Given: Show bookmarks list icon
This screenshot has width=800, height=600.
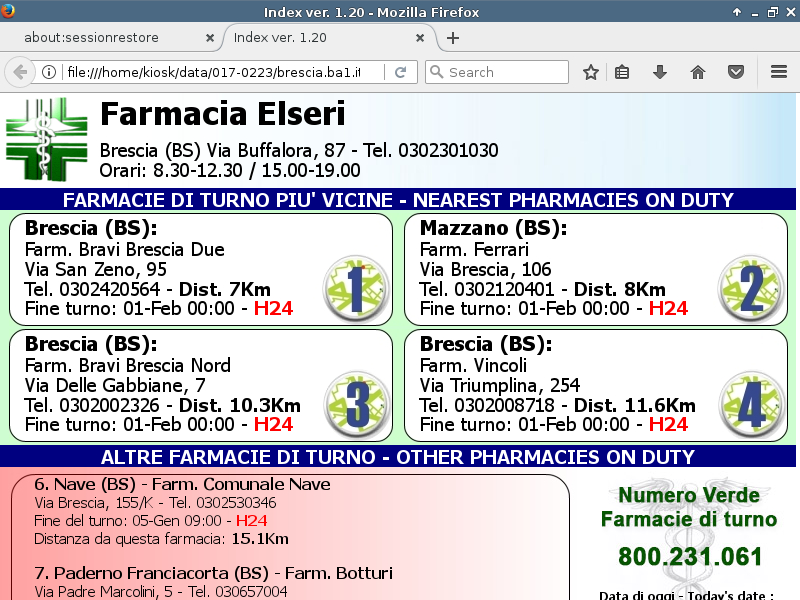Looking at the screenshot, I should (x=622, y=72).
